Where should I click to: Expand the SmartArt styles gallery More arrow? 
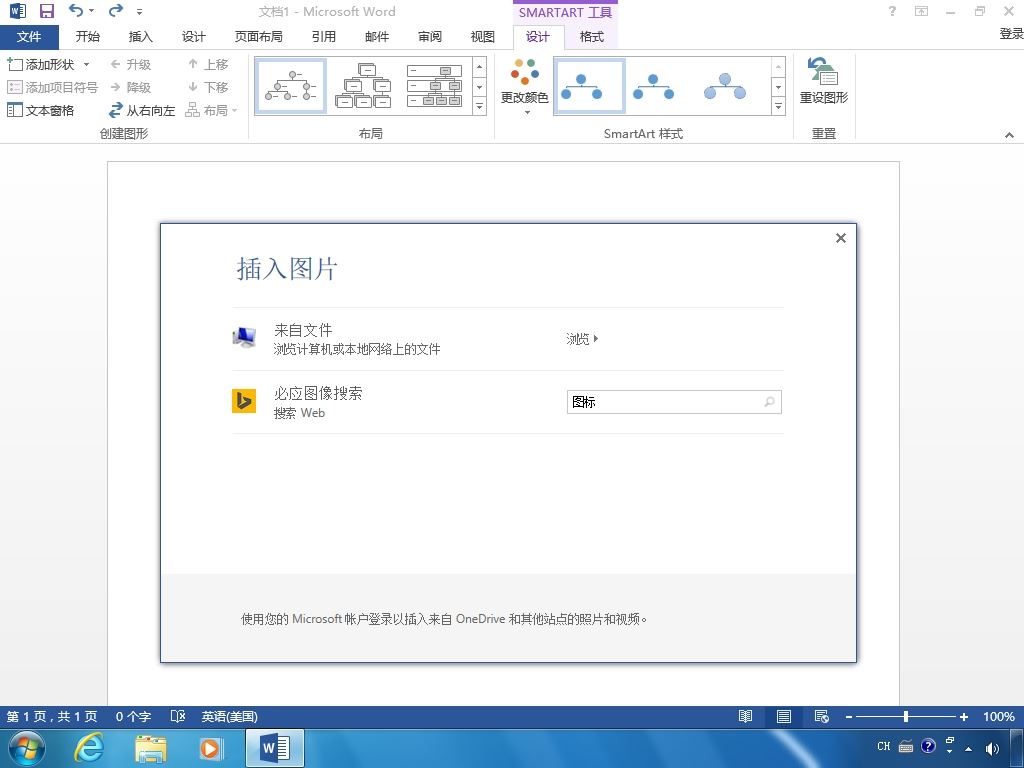[x=778, y=106]
